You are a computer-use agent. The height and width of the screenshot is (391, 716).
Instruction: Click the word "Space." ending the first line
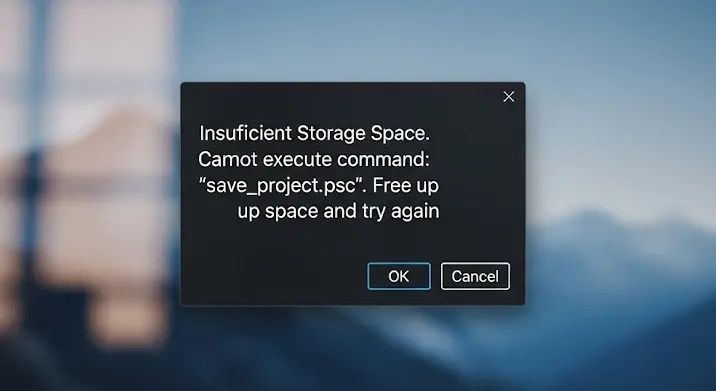pyautogui.click(x=400, y=133)
